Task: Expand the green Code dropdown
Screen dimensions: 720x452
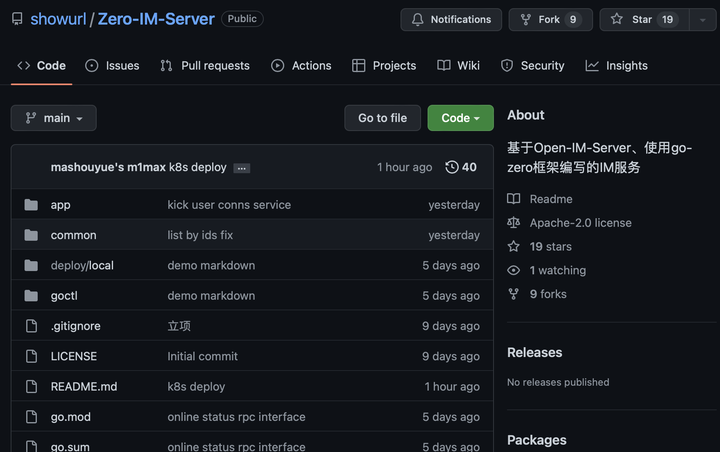Action: [460, 118]
